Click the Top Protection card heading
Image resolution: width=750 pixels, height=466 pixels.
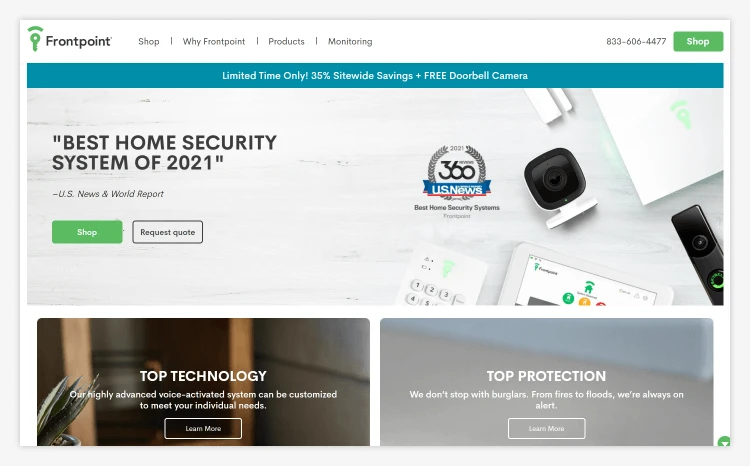[x=546, y=376]
